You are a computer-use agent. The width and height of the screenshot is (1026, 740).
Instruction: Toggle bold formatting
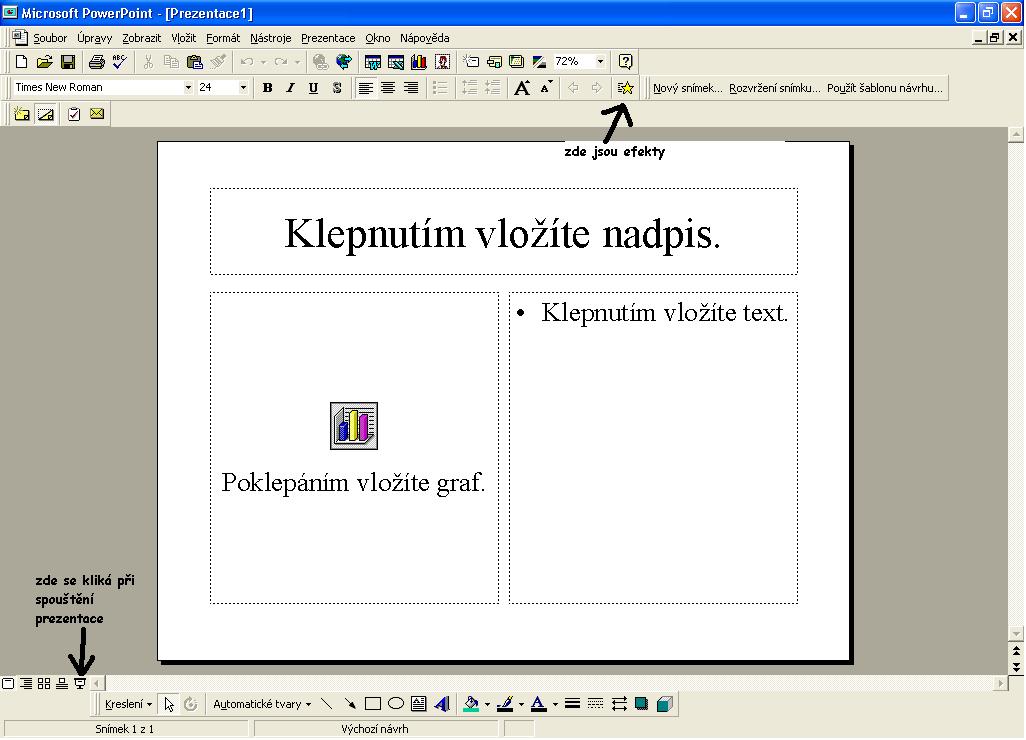267,88
